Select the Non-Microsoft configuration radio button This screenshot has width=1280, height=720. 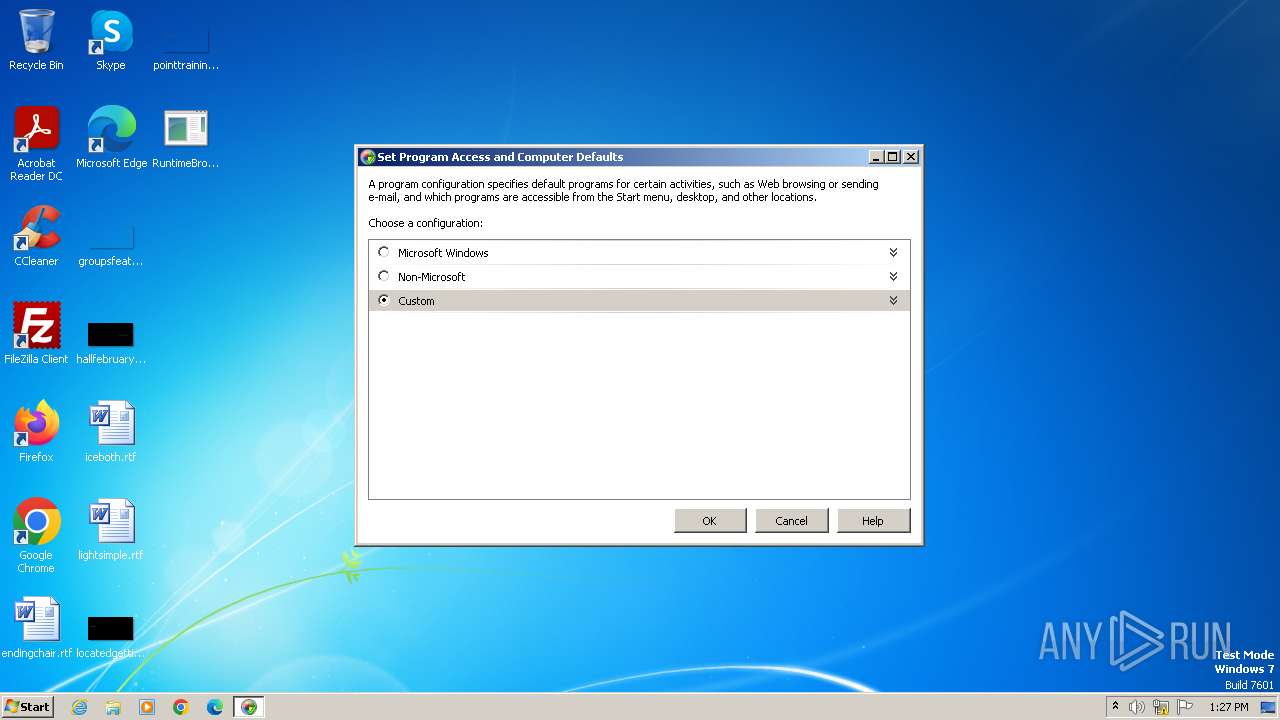384,276
